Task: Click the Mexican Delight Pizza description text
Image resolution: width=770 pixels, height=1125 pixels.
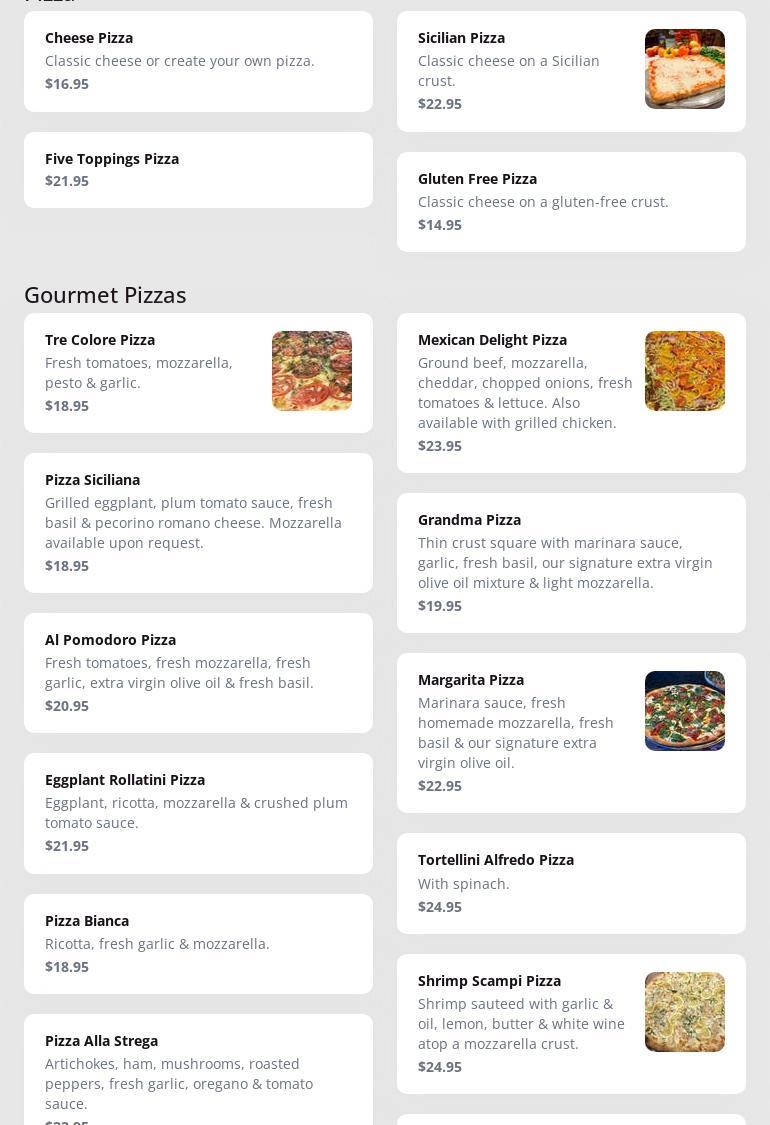Action: coord(525,393)
